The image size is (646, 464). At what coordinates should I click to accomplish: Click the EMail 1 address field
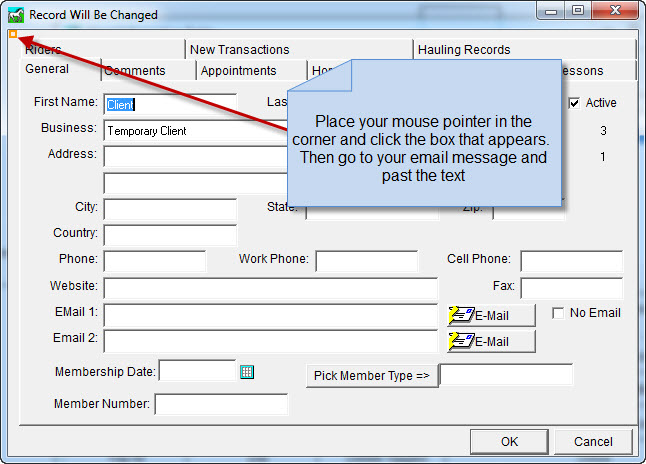click(x=271, y=316)
